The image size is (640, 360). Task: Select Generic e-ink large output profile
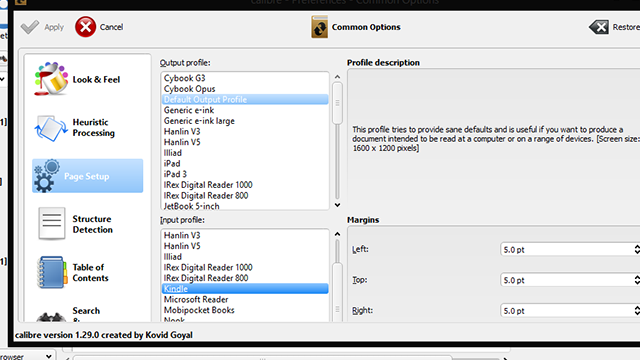pos(245,121)
